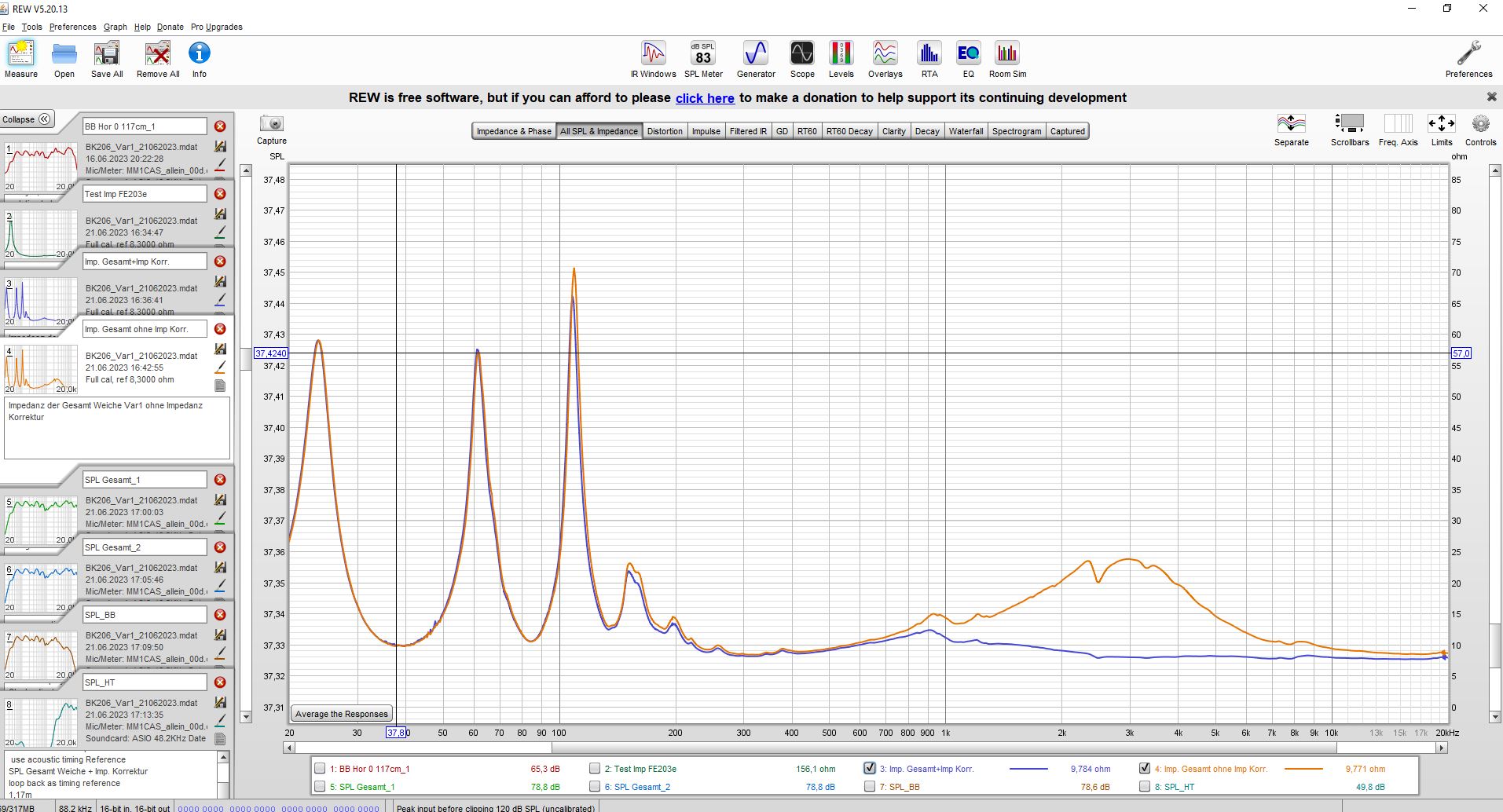Switch to the Distortion tab

pyautogui.click(x=665, y=131)
